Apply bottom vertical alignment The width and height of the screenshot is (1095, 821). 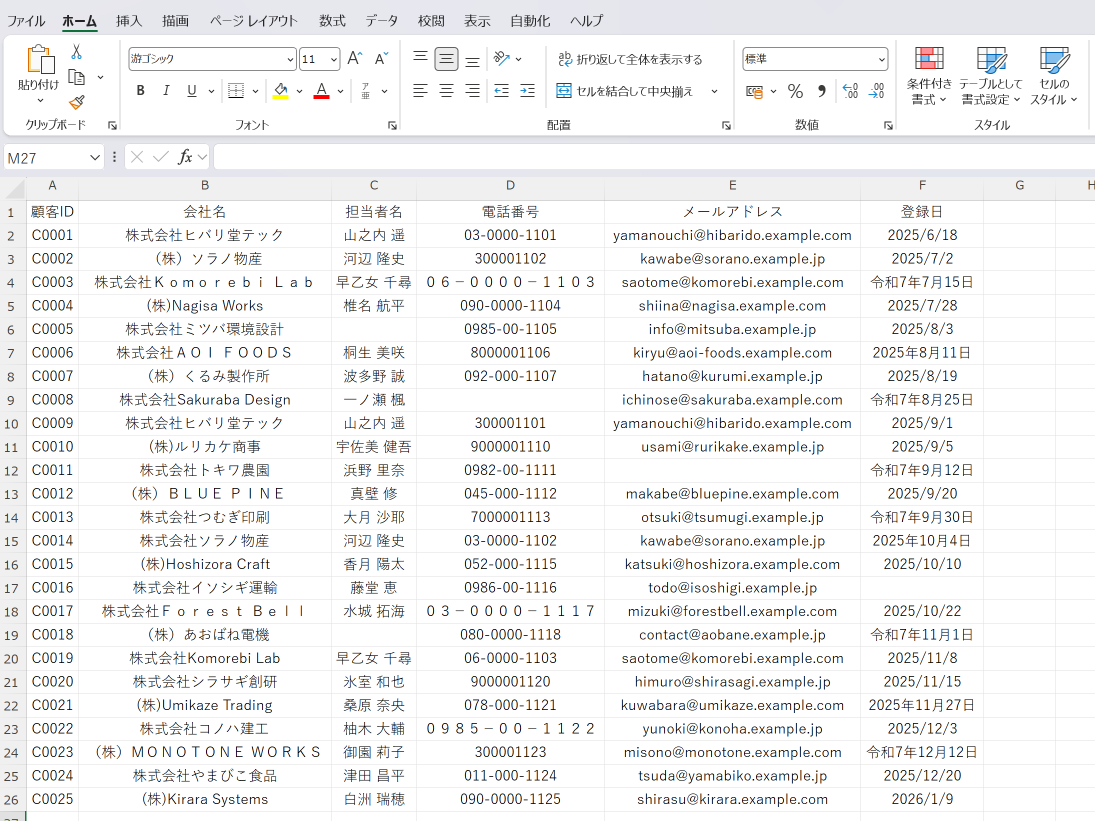473,59
